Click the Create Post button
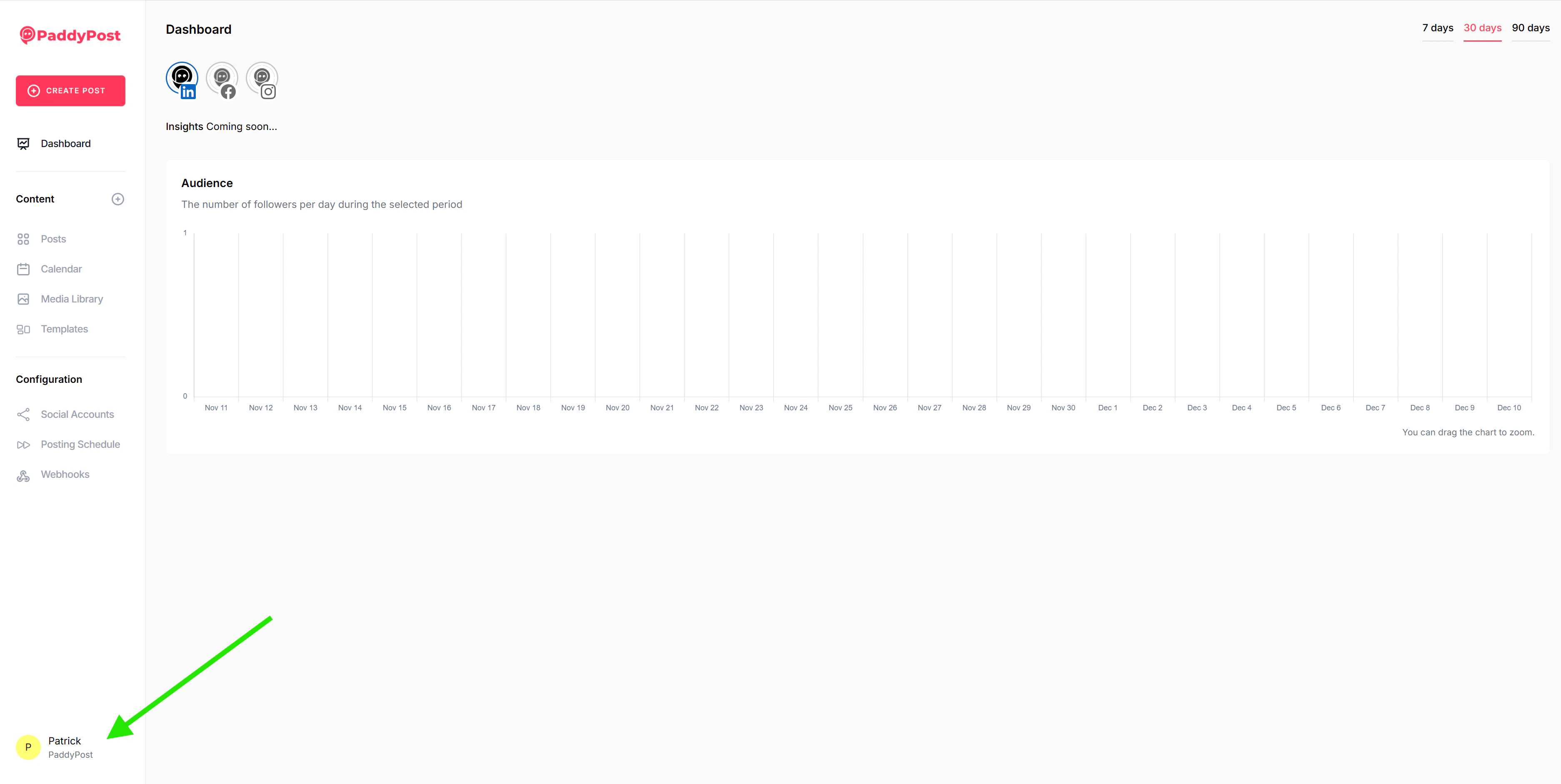 point(70,91)
